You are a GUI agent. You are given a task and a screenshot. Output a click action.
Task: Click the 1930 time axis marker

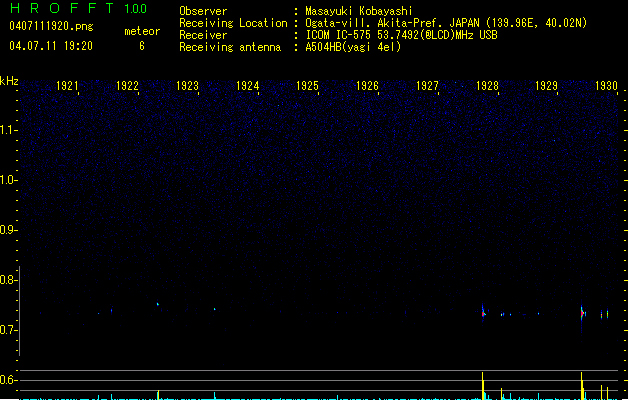point(606,85)
